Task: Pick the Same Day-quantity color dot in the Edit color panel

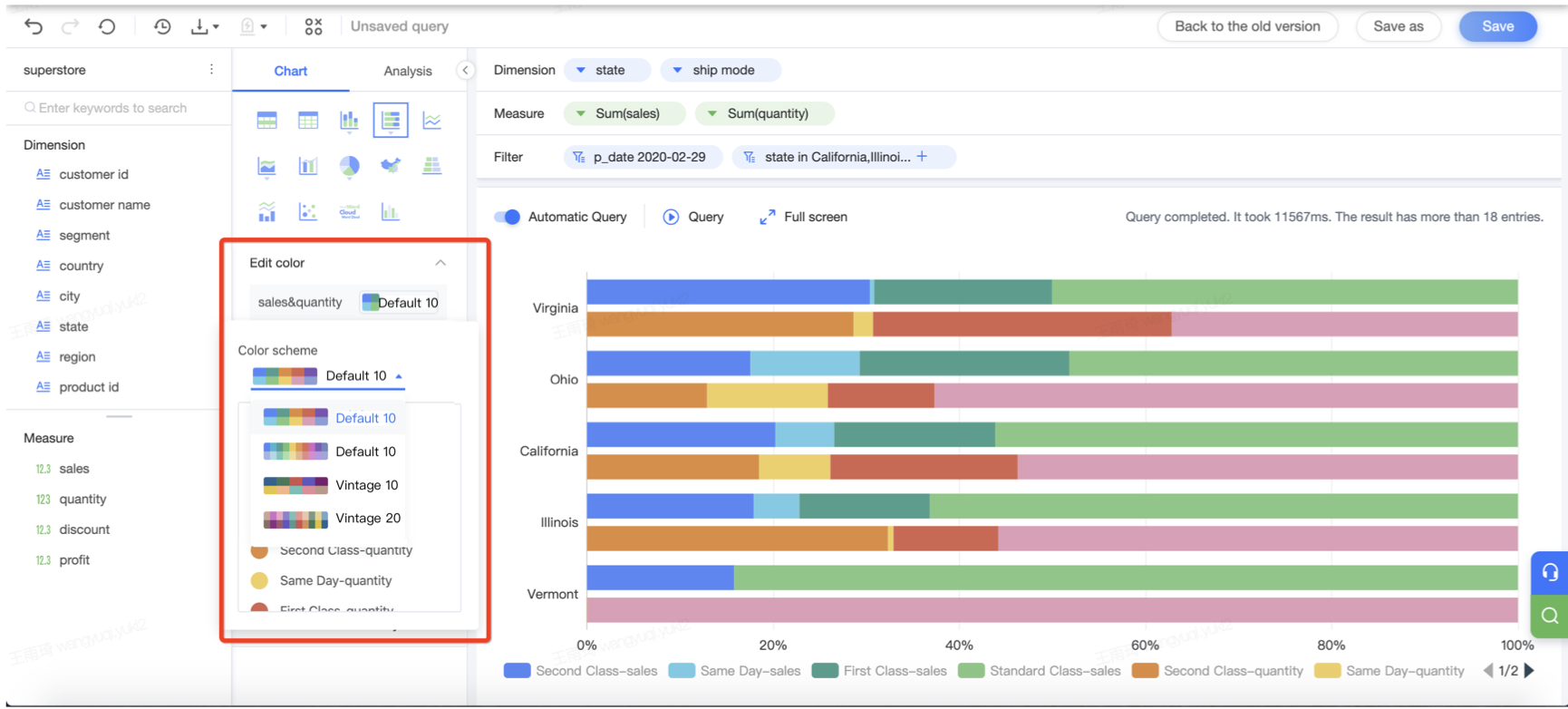Action: click(259, 580)
